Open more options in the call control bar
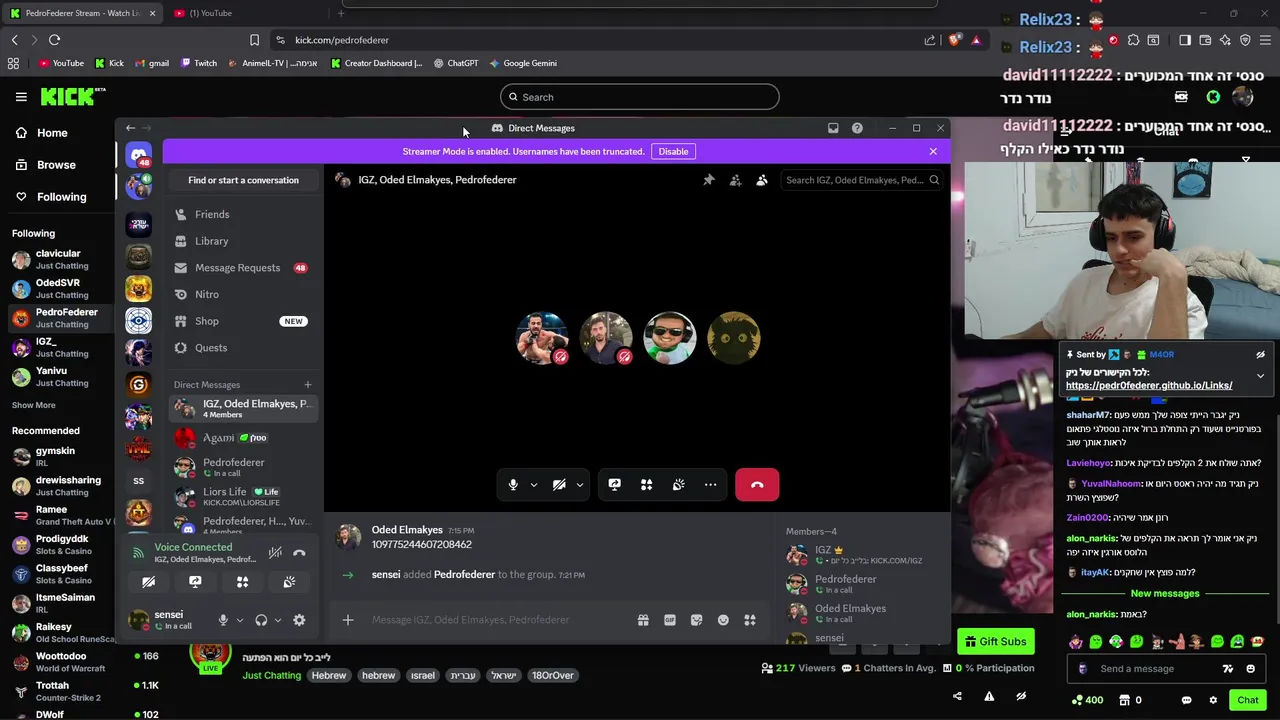The height and width of the screenshot is (720, 1280). click(711, 485)
